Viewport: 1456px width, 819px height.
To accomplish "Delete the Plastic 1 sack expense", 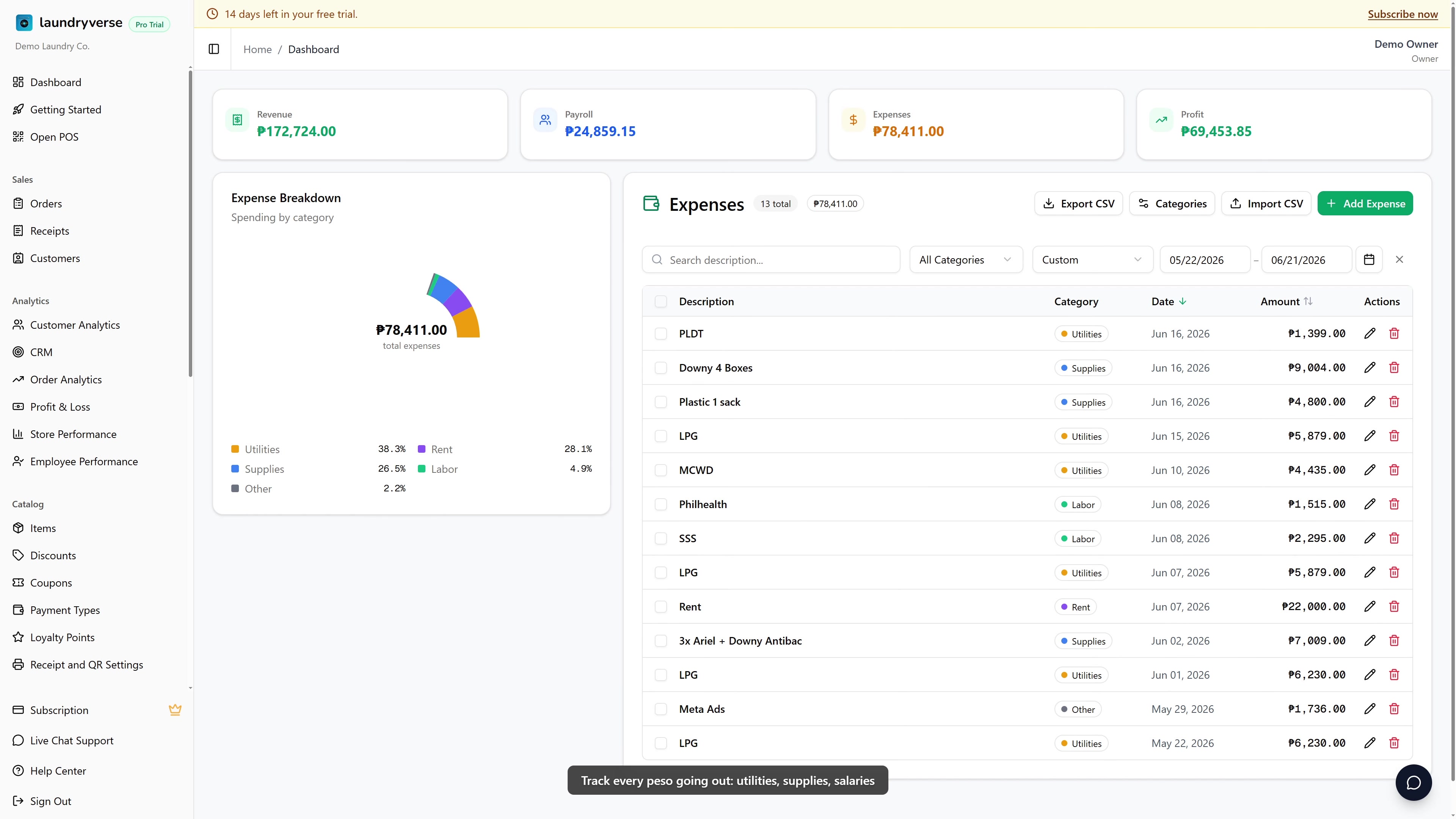I will coord(1394,402).
